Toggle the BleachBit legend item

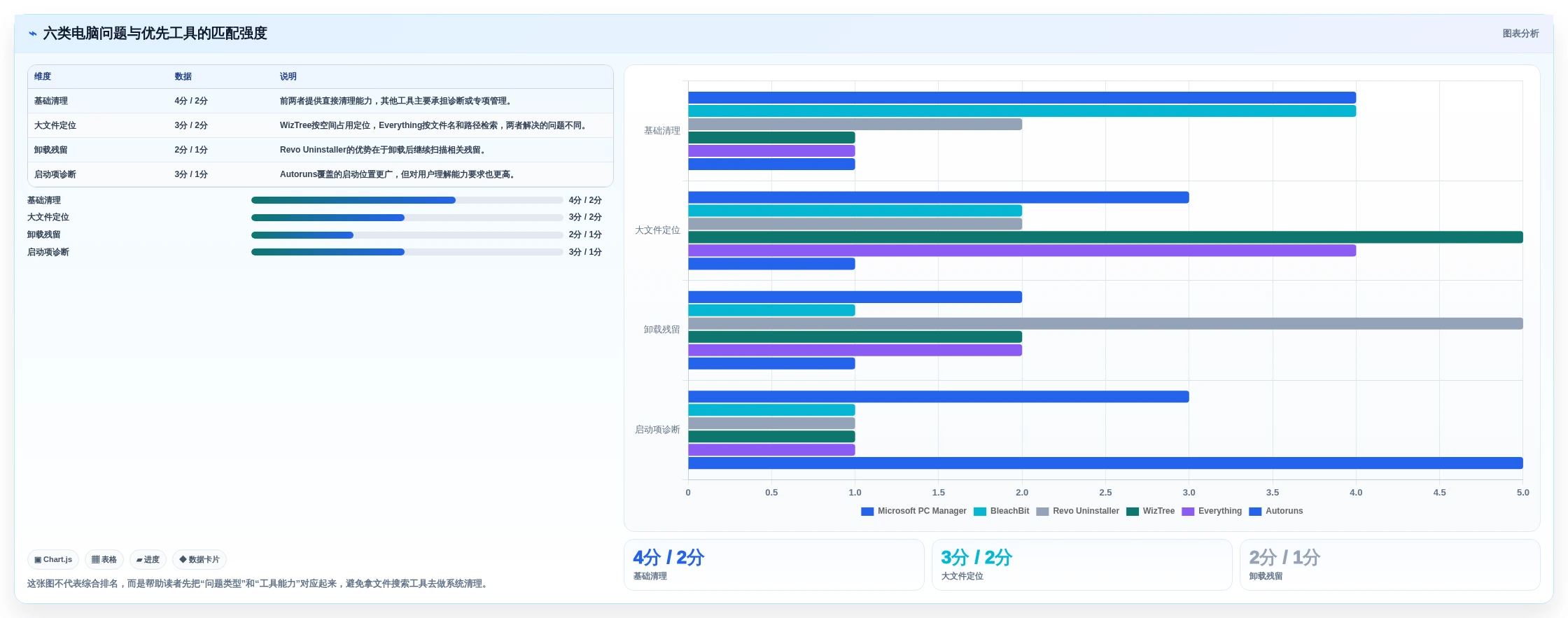click(1001, 512)
